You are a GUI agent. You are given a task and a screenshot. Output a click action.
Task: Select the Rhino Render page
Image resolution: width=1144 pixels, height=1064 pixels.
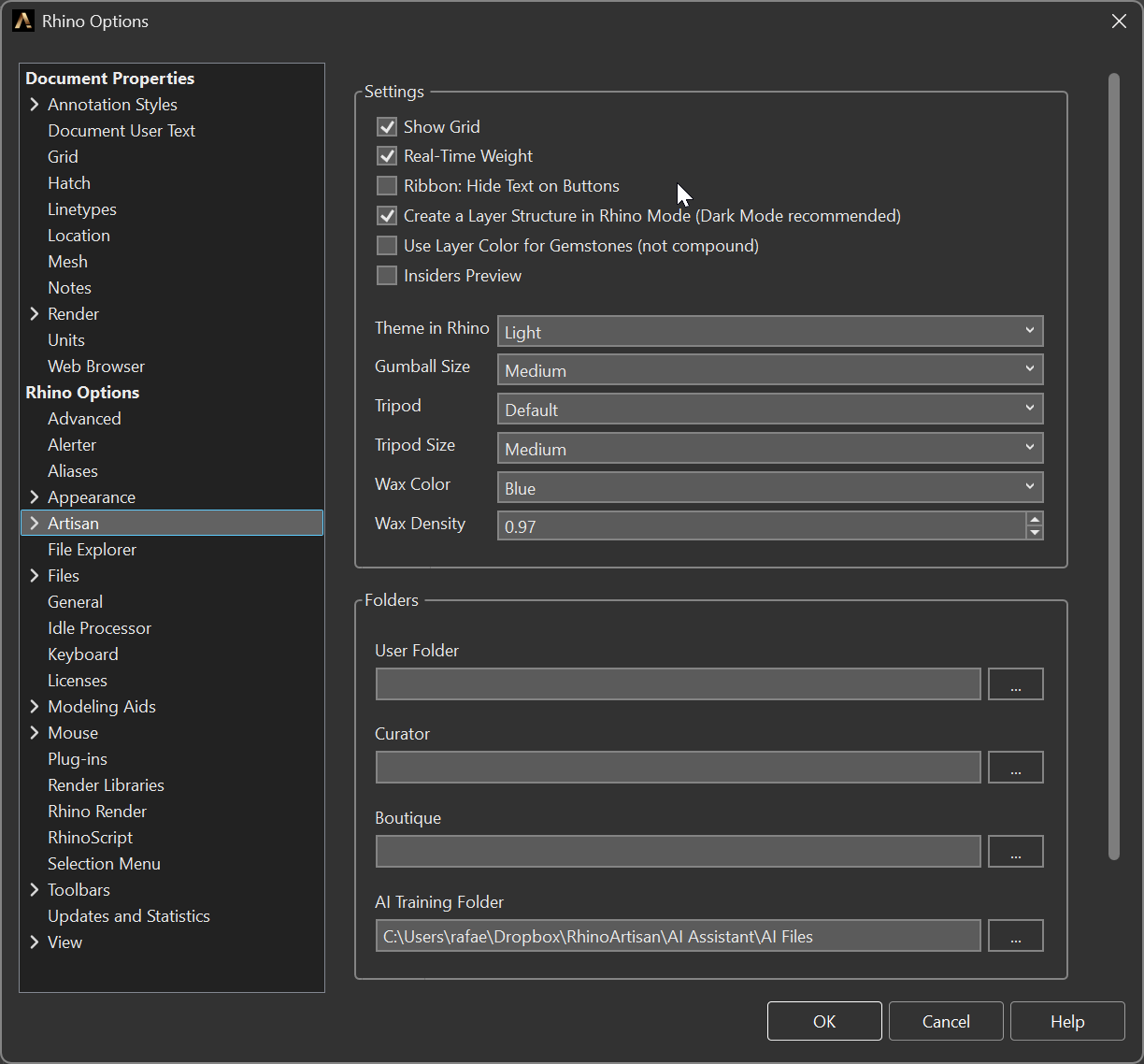pos(97,812)
